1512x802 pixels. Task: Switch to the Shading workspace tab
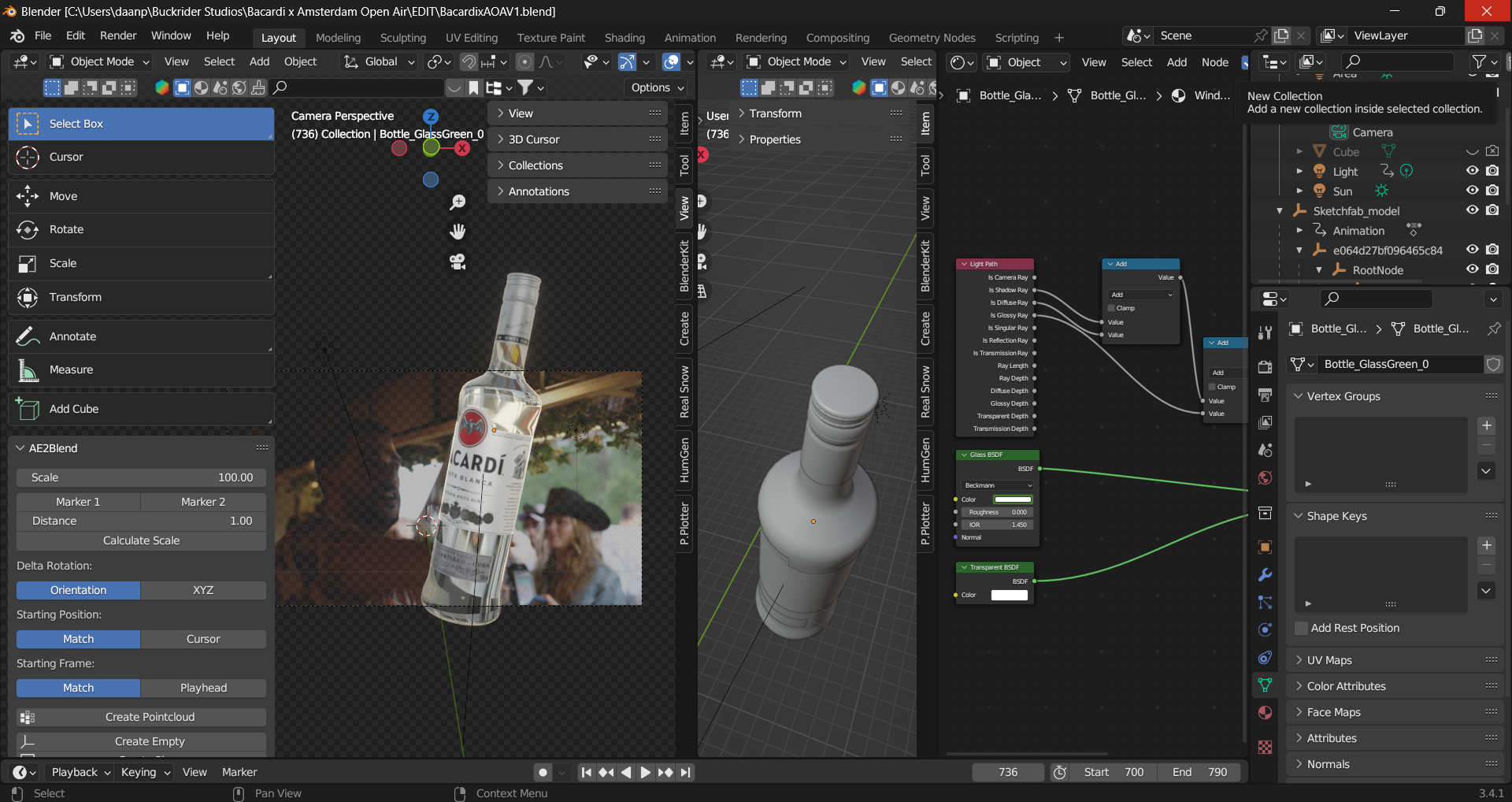point(624,37)
